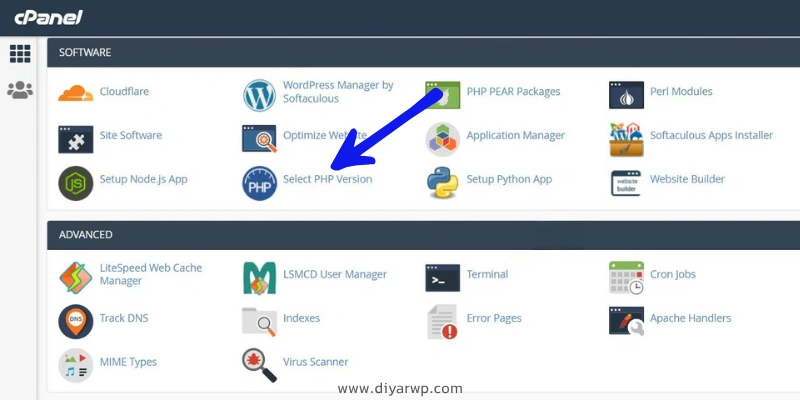The image size is (800, 400).
Task: Open WordPress Manager by Softaculous icon
Action: [259, 93]
